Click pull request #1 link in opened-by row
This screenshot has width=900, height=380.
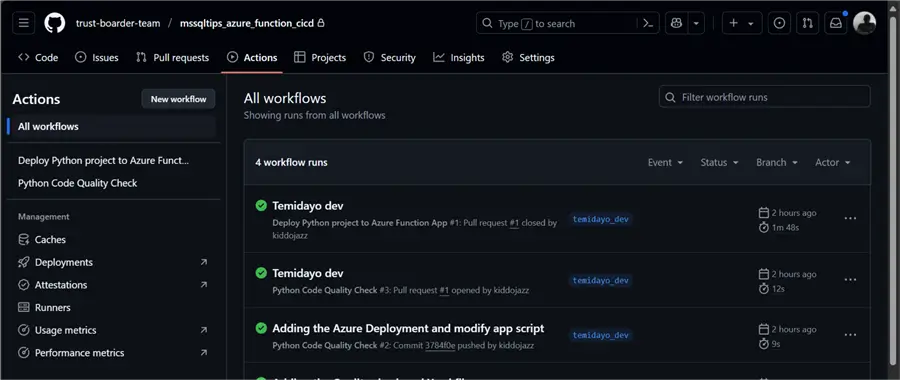coord(444,290)
